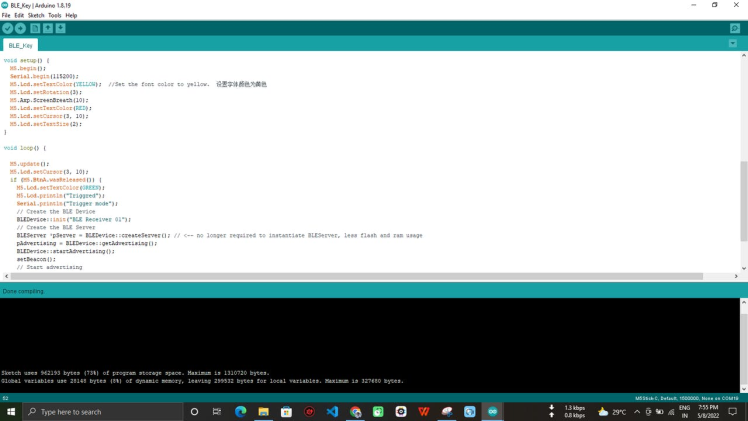Open the Tools menu
748x421 pixels.
pos(54,15)
